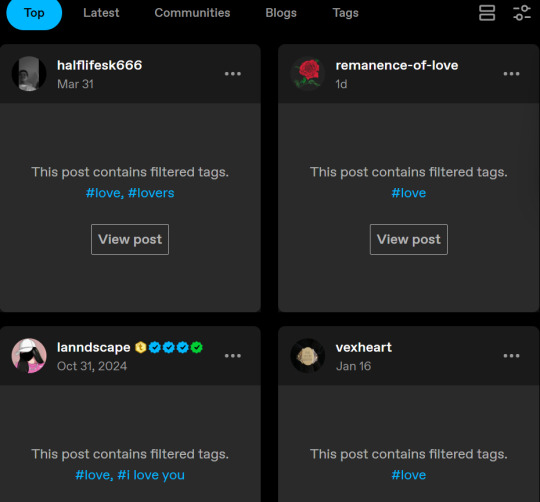Open the lanndscape blog name
This screenshot has width=540, height=502.
point(93,347)
